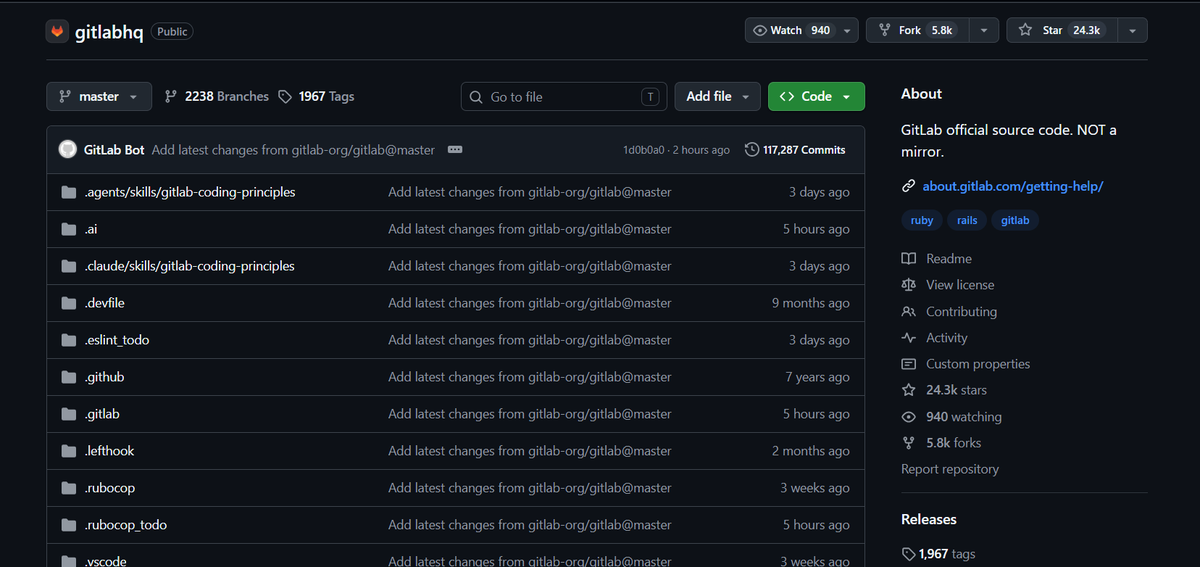This screenshot has height=567, width=1200.
Task: Click the Custom properties note icon
Action: [x=908, y=364]
